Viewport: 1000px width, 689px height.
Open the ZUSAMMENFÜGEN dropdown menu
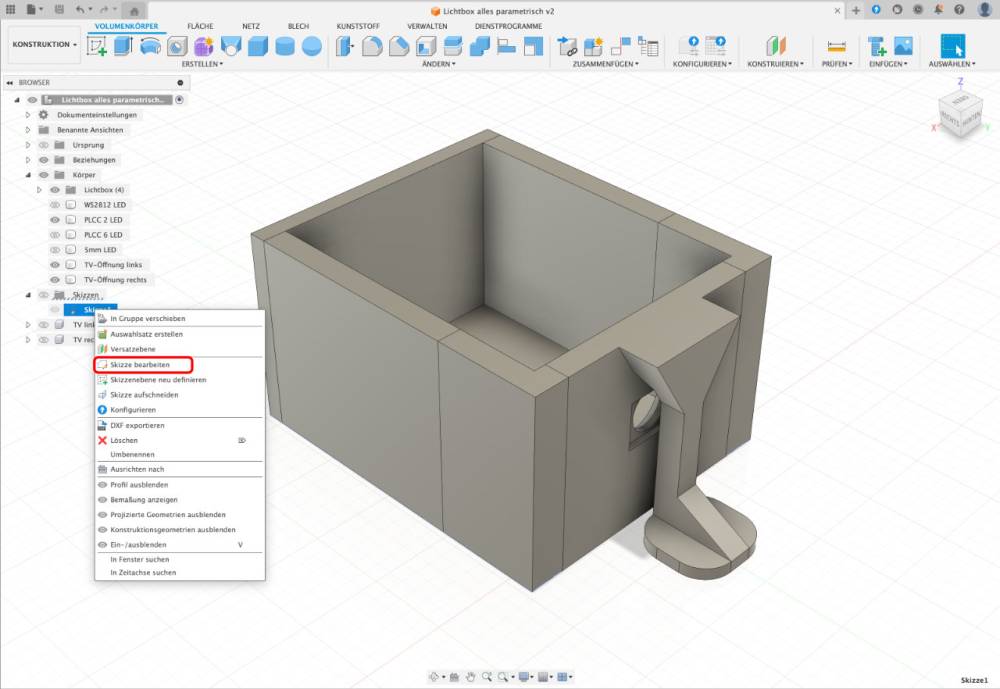(605, 64)
